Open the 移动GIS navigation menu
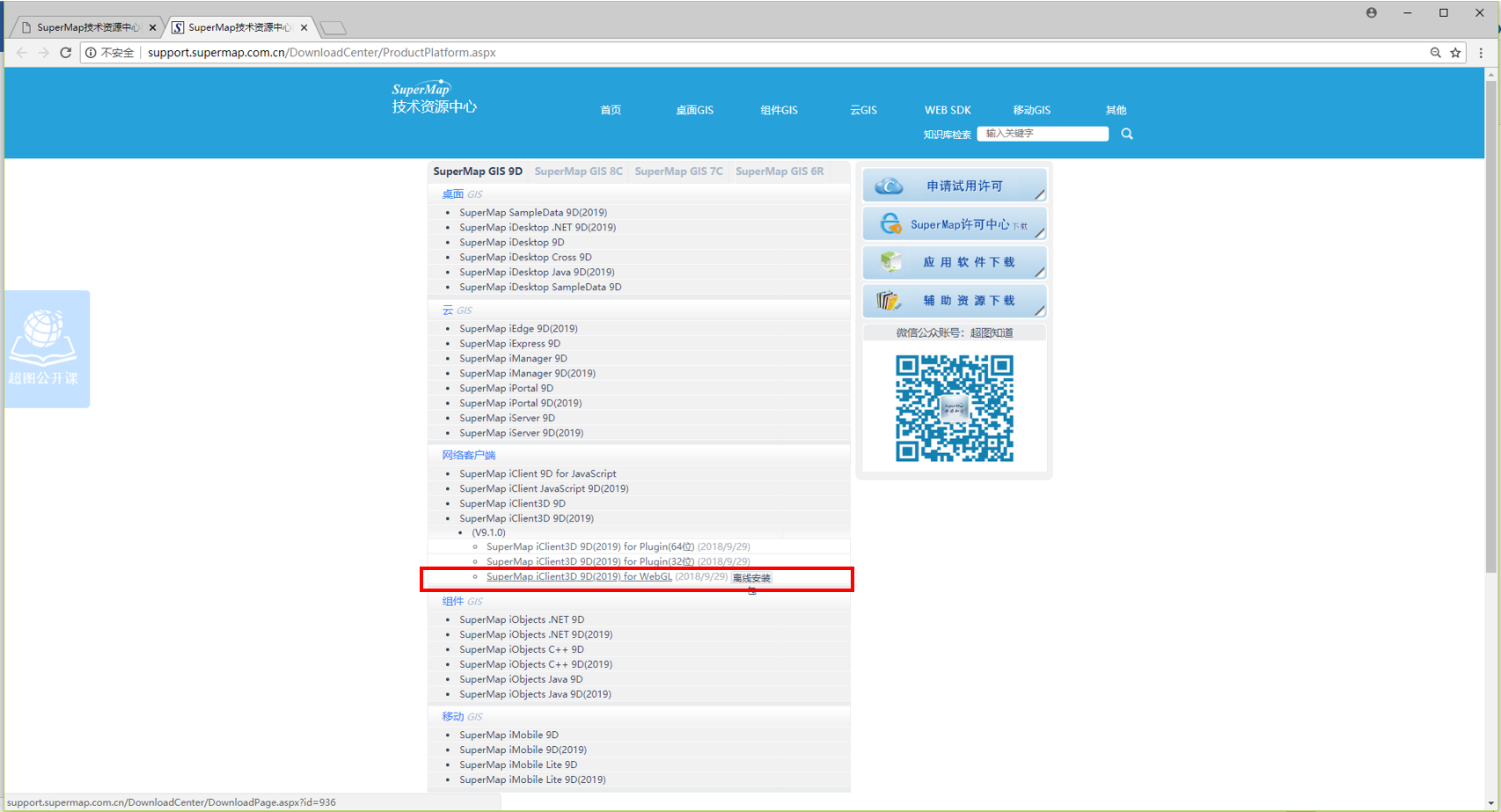Screen dimensions: 1501x812 click(1031, 110)
